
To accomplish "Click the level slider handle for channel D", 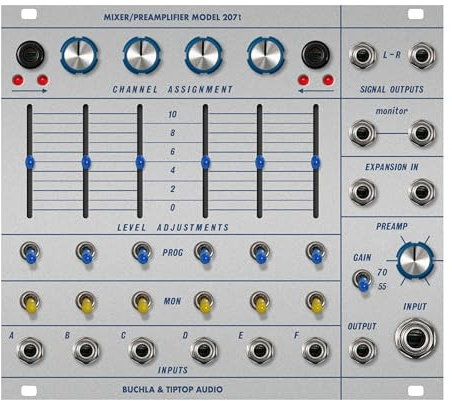I will pos(206,162).
